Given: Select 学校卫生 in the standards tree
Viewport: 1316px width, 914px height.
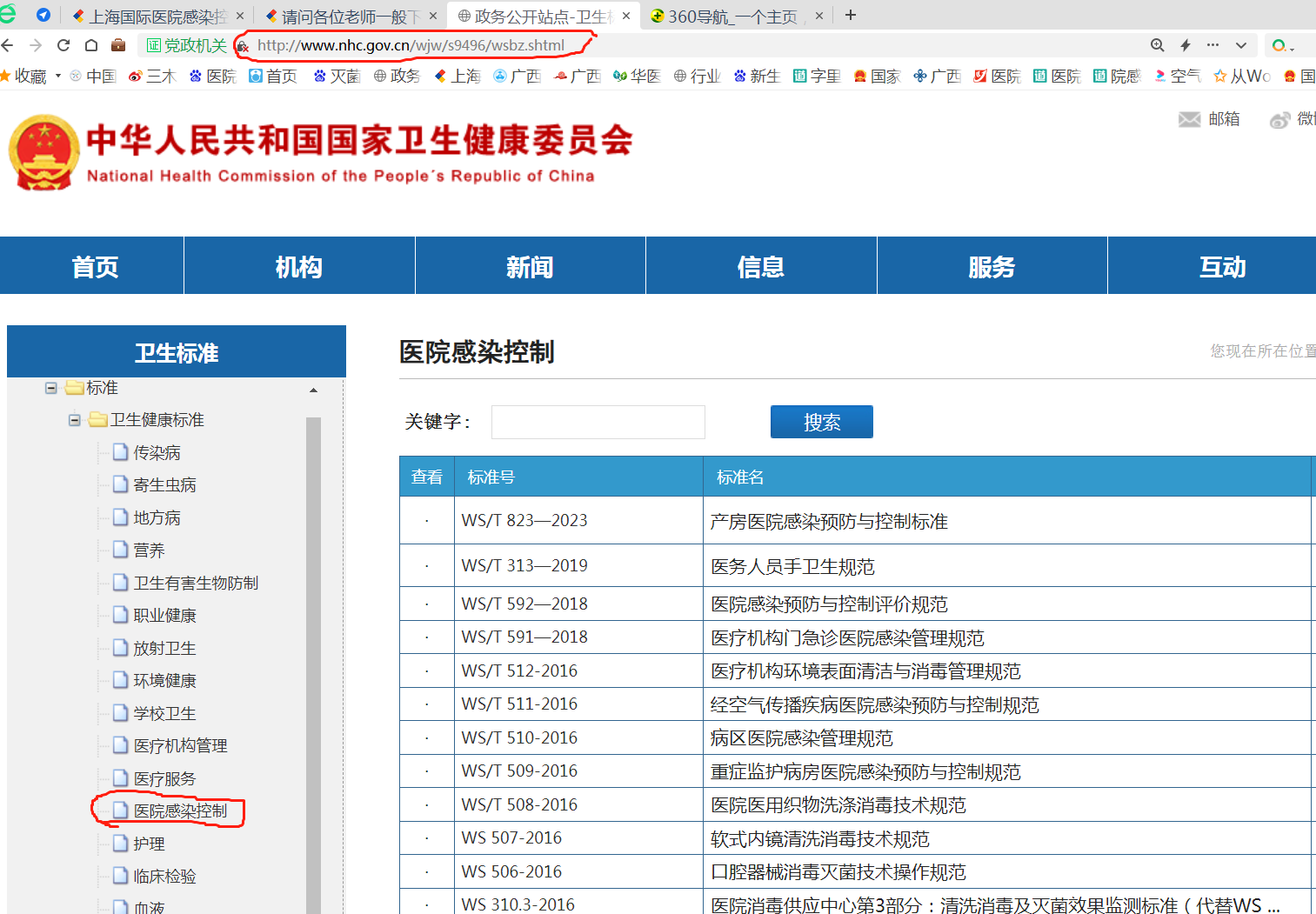Looking at the screenshot, I should click(164, 713).
